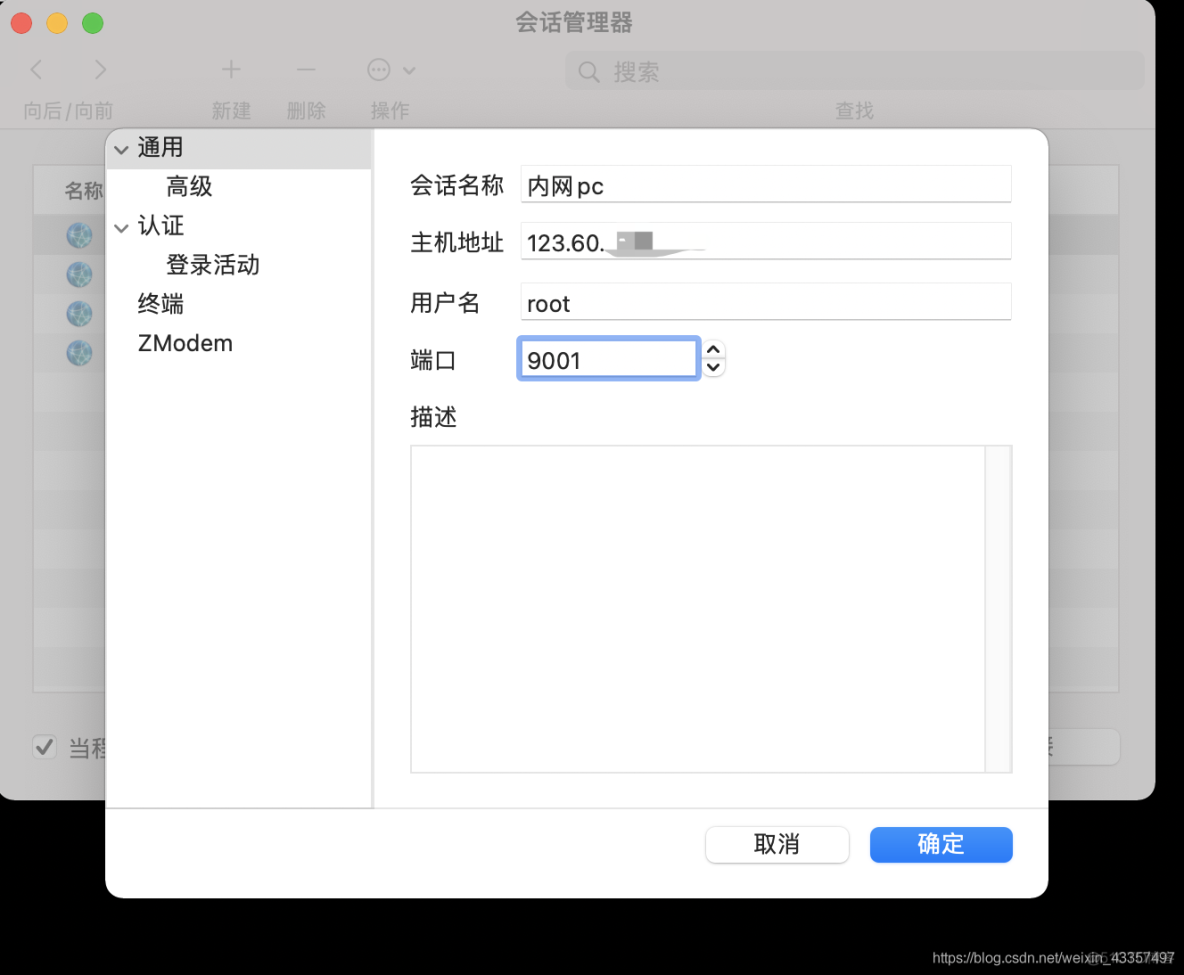Click the back arrow in session manager toolbar
Viewport: 1184px width, 975px height.
click(36, 70)
